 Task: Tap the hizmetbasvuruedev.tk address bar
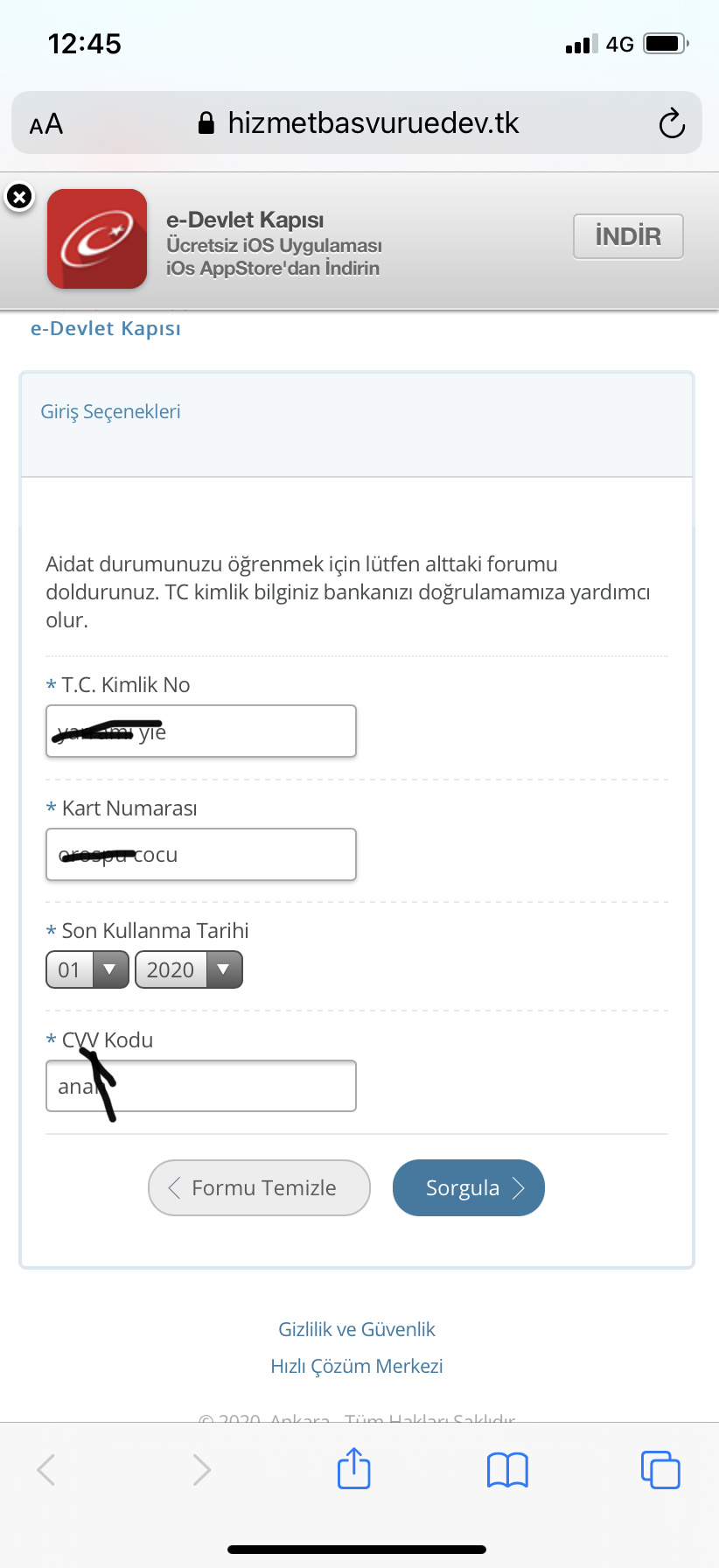[x=357, y=123]
